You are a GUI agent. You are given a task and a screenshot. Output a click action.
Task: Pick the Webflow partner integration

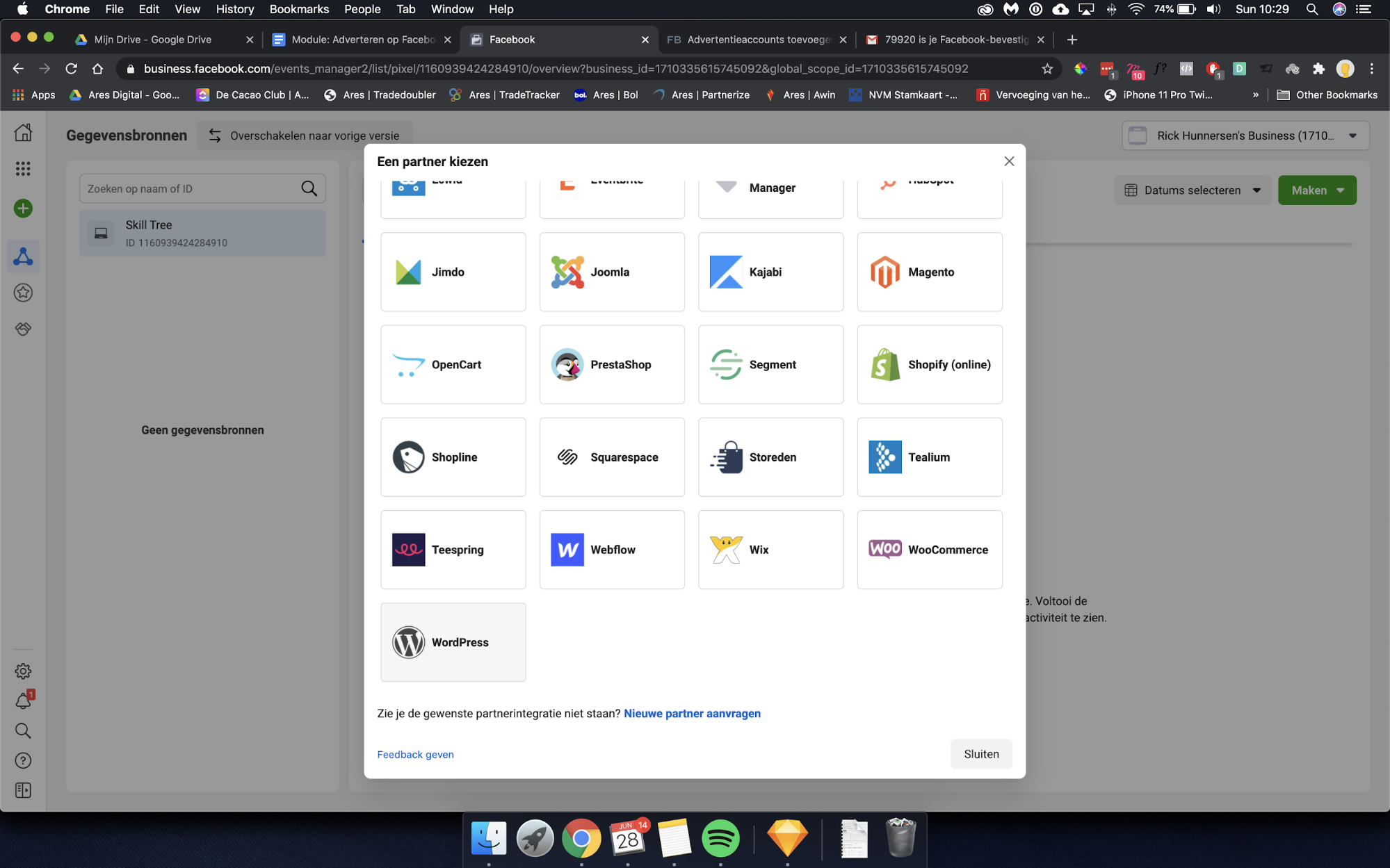coord(612,550)
